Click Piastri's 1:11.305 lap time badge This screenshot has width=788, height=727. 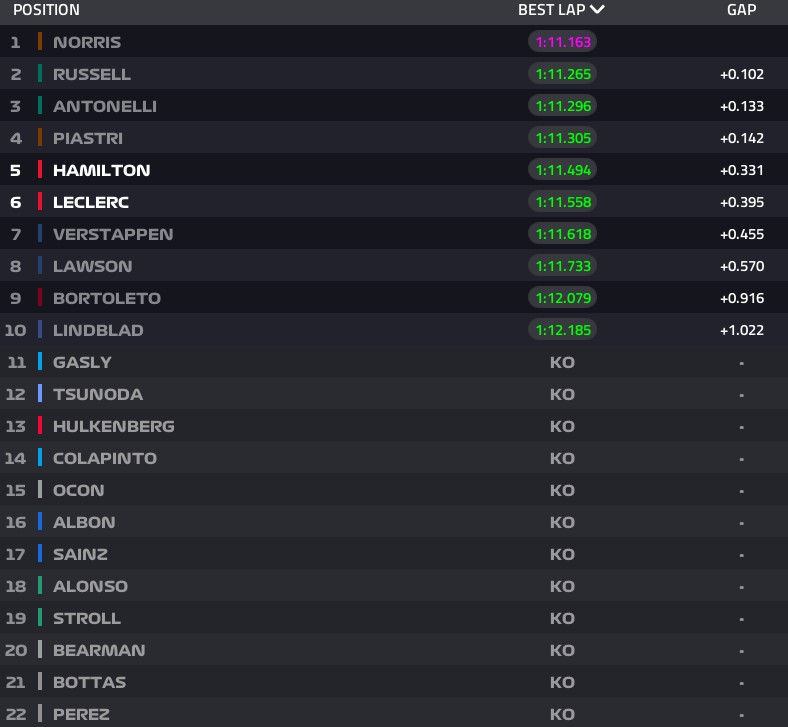[x=562, y=138]
